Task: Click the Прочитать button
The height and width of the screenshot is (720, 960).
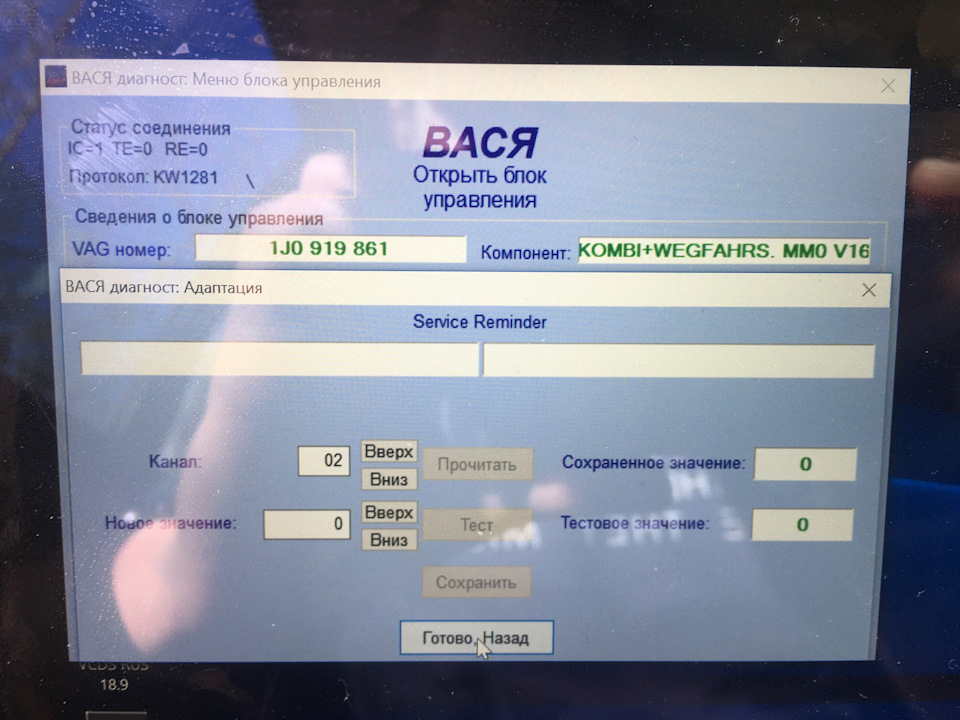Action: (x=477, y=465)
